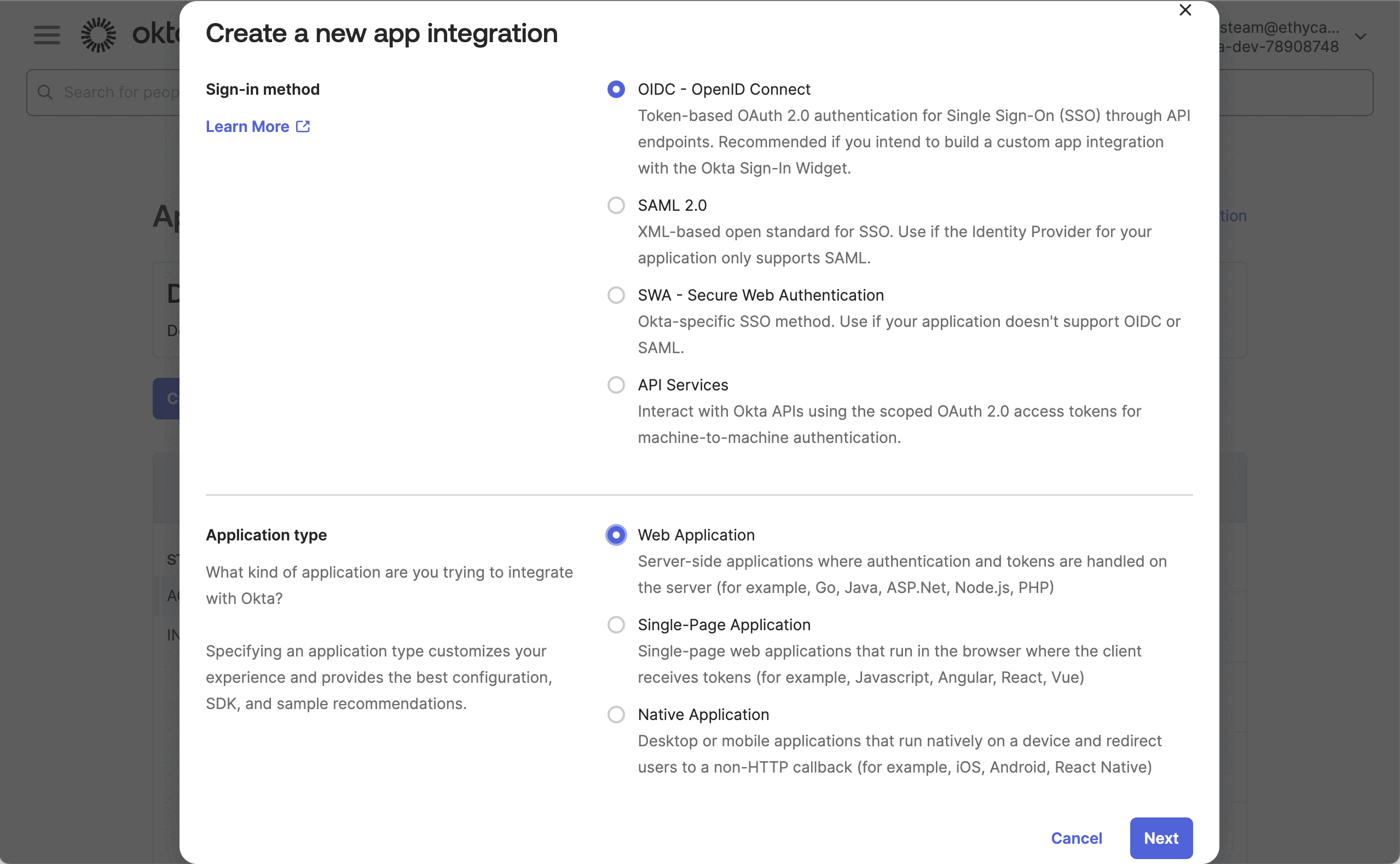
Task: Choose SWA - Secure Web Authentication option
Action: click(x=616, y=295)
